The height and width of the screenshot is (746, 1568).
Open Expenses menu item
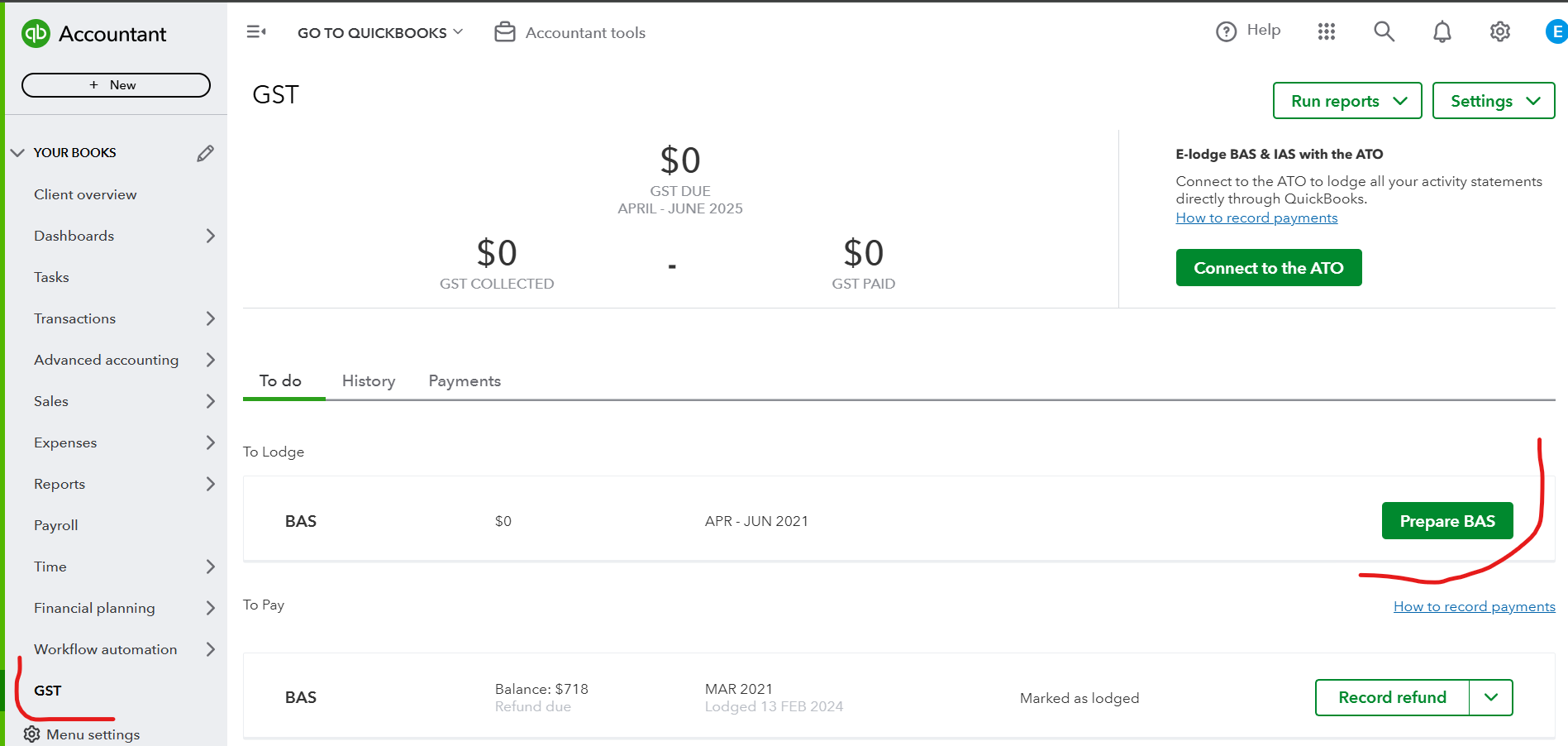[65, 442]
